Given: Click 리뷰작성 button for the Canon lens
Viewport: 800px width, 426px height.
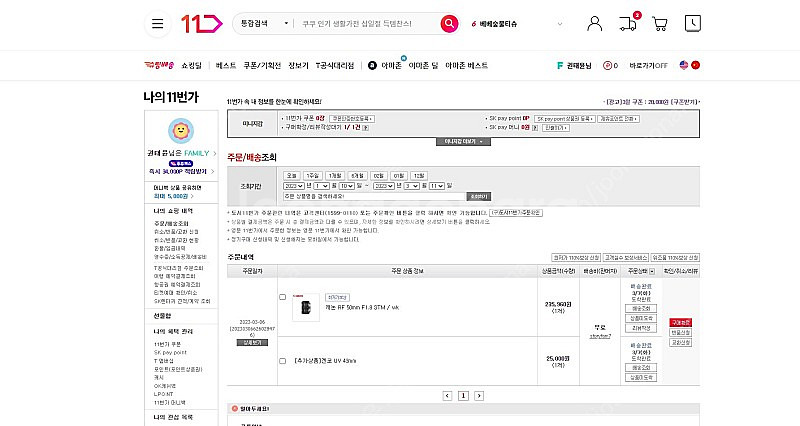Looking at the screenshot, I should tap(641, 328).
